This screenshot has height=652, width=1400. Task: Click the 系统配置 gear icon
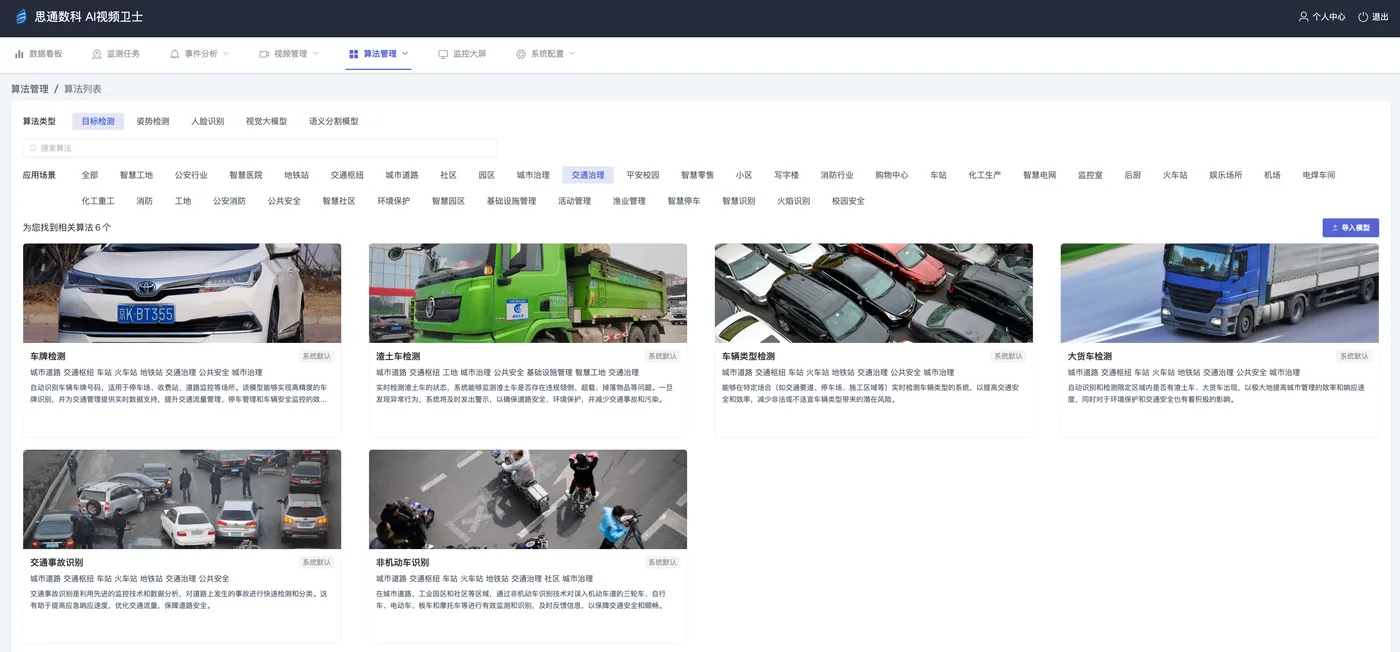tap(520, 53)
